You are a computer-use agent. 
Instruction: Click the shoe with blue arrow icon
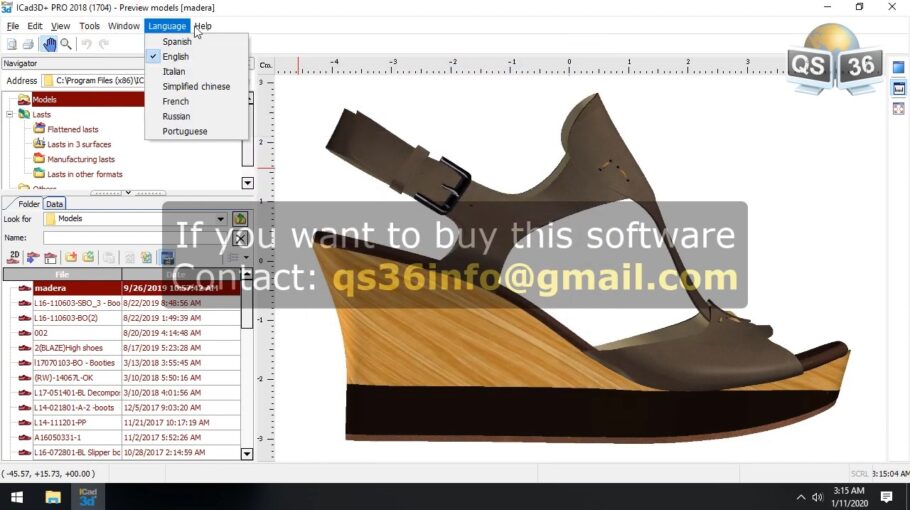point(33,257)
